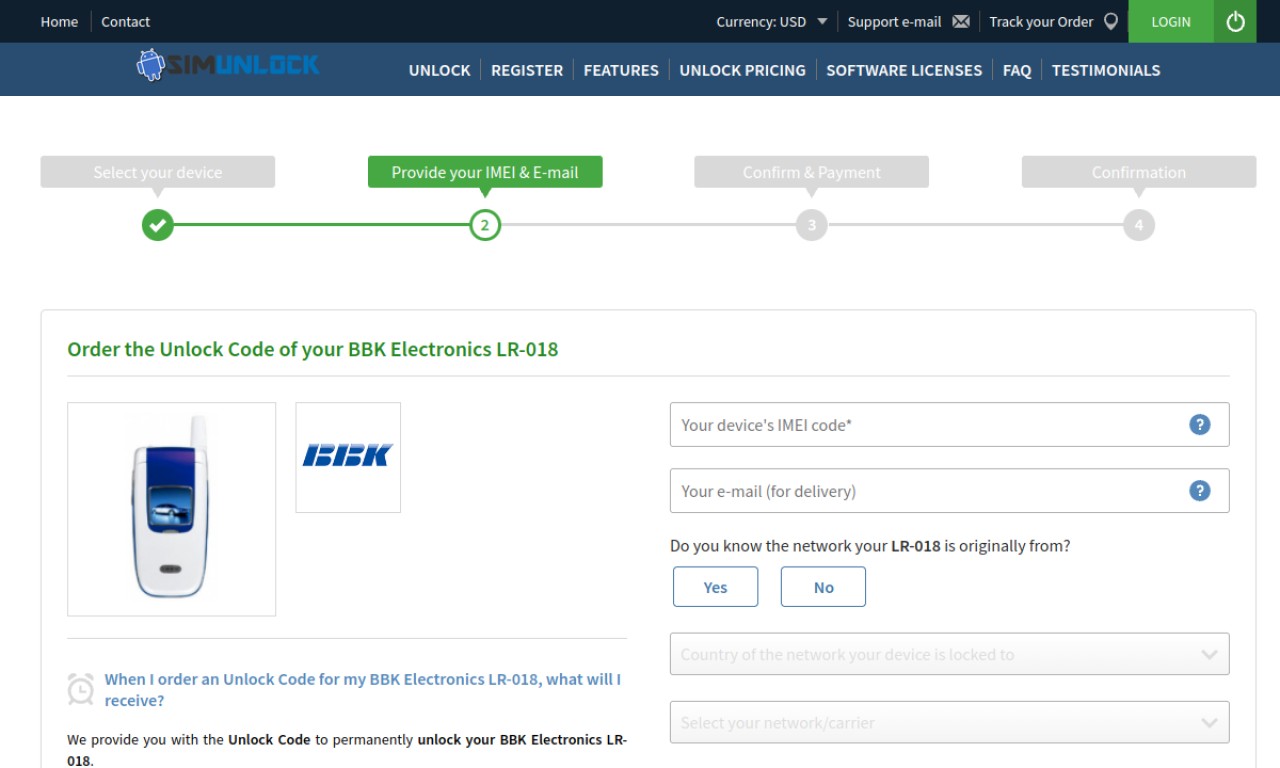The height and width of the screenshot is (768, 1280).
Task: Click the location pin icon for order tracking
Action: [x=1111, y=21]
